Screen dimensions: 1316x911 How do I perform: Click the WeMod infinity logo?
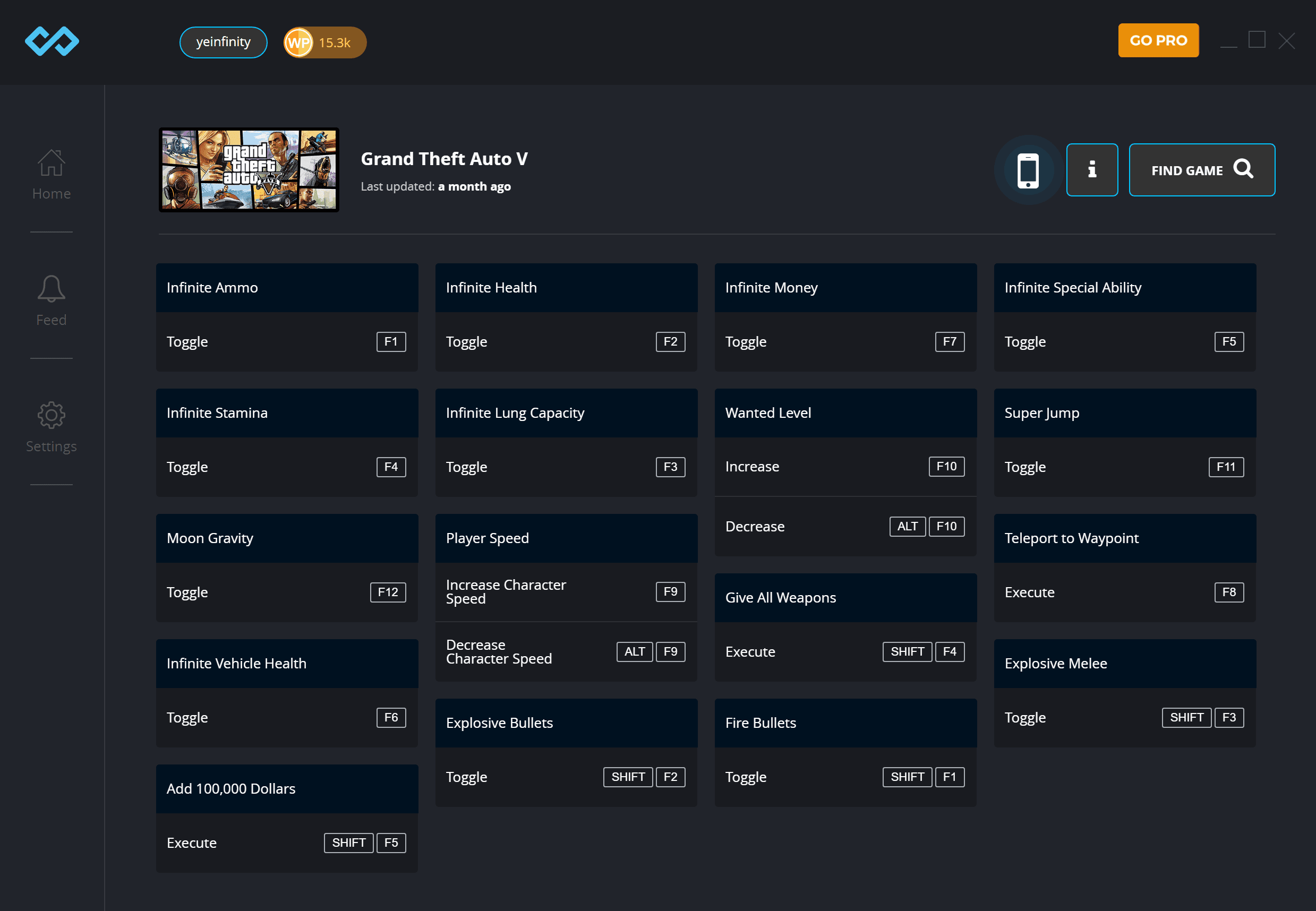click(52, 41)
